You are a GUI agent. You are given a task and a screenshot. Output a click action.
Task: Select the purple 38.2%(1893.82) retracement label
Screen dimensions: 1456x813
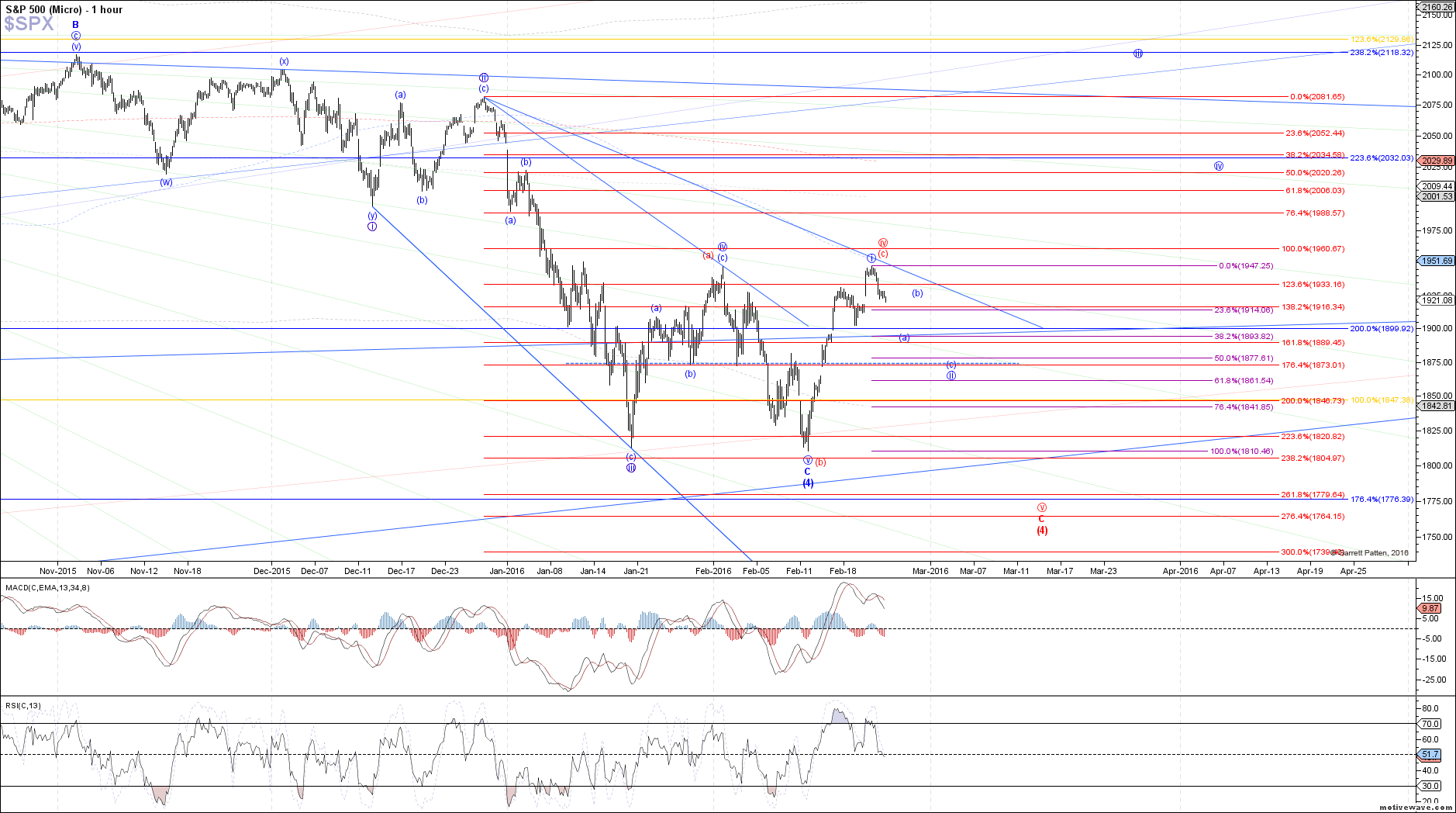[x=1244, y=337]
